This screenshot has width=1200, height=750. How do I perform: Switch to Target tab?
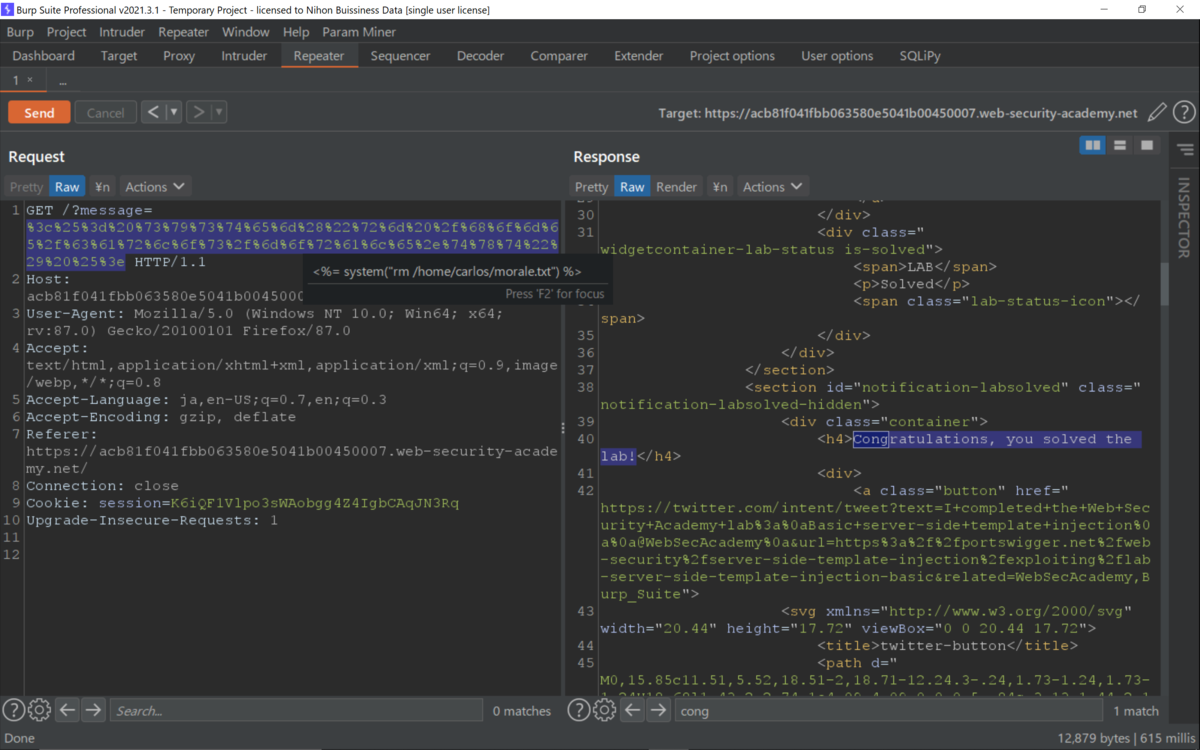(119, 56)
